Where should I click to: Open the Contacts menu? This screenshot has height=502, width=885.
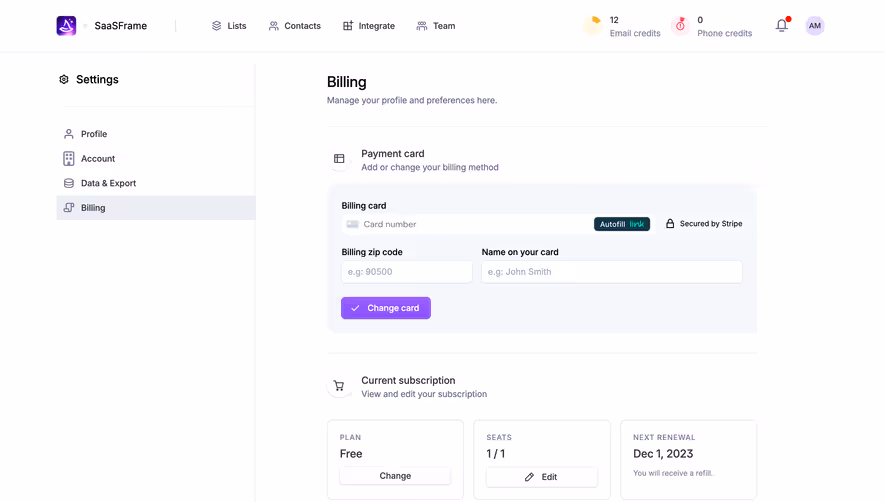(x=295, y=26)
